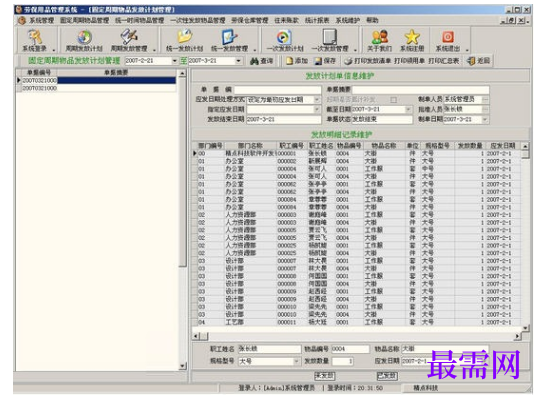Expand the 指定应发日期 dropdown
Image resolution: width=539 pixels, height=396 pixels.
[x=317, y=109]
